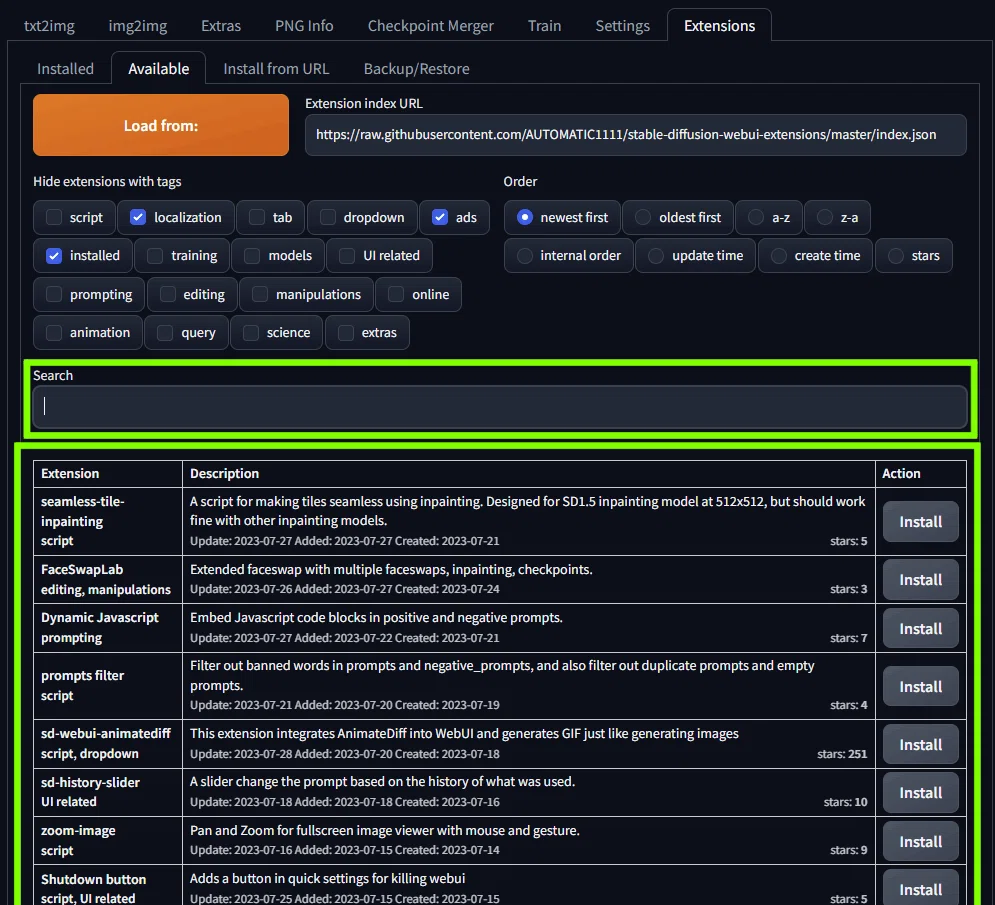Switch to the Installed sub-tab
This screenshot has width=995, height=905.
(x=65, y=69)
